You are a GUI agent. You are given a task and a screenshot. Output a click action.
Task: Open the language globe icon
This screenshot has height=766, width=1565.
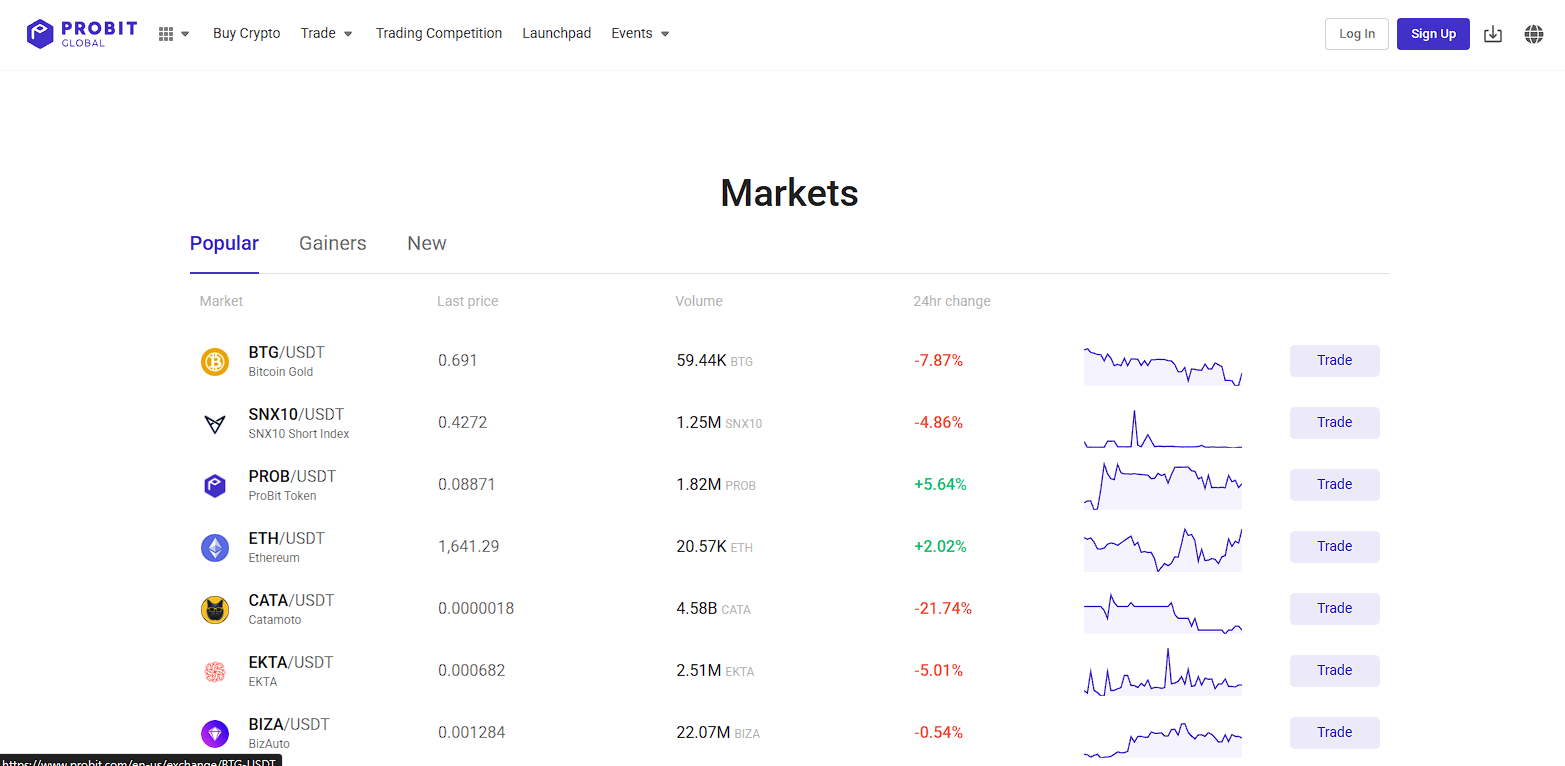pyautogui.click(x=1534, y=34)
